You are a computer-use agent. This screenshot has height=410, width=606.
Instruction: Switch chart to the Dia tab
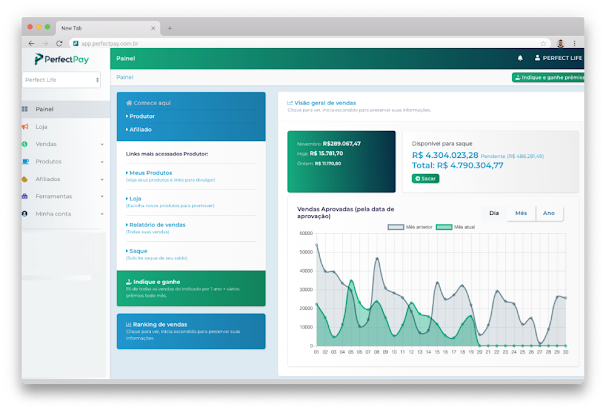coord(494,213)
